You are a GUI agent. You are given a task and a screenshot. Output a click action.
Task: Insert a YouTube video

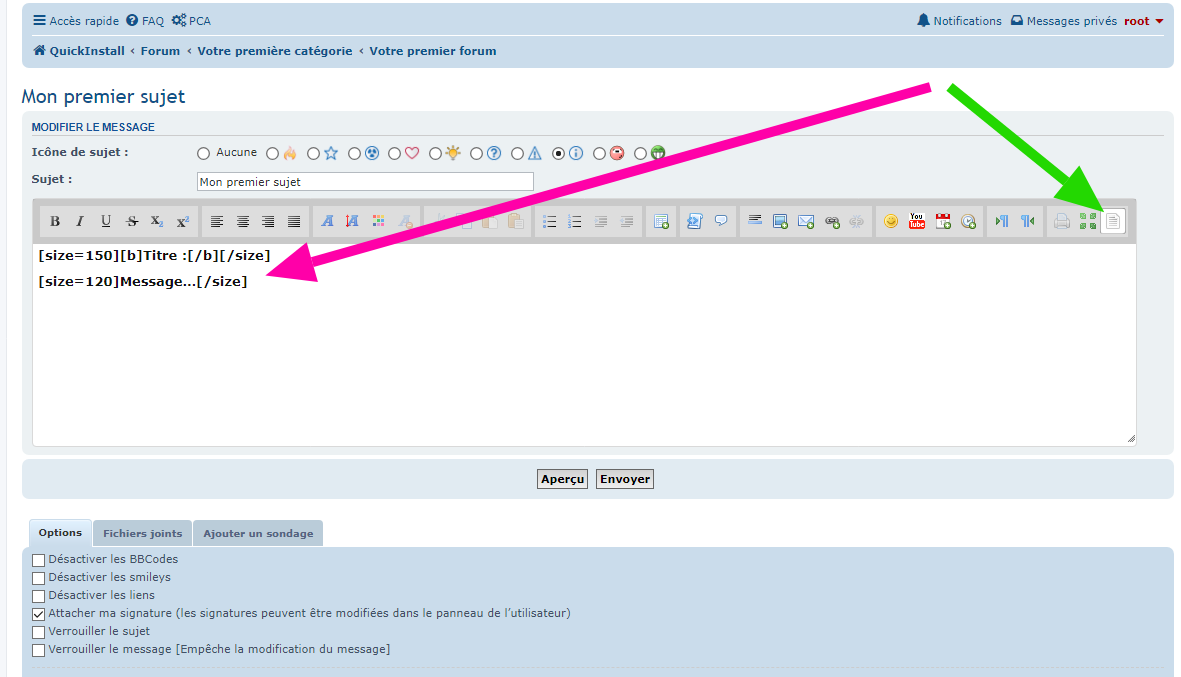[x=917, y=222]
